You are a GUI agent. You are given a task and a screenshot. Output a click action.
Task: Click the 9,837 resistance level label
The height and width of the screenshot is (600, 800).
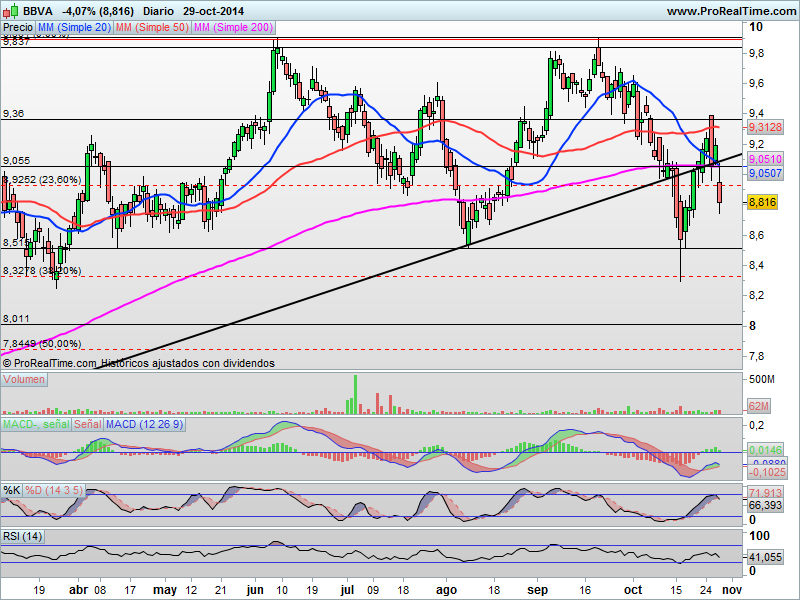(16, 42)
